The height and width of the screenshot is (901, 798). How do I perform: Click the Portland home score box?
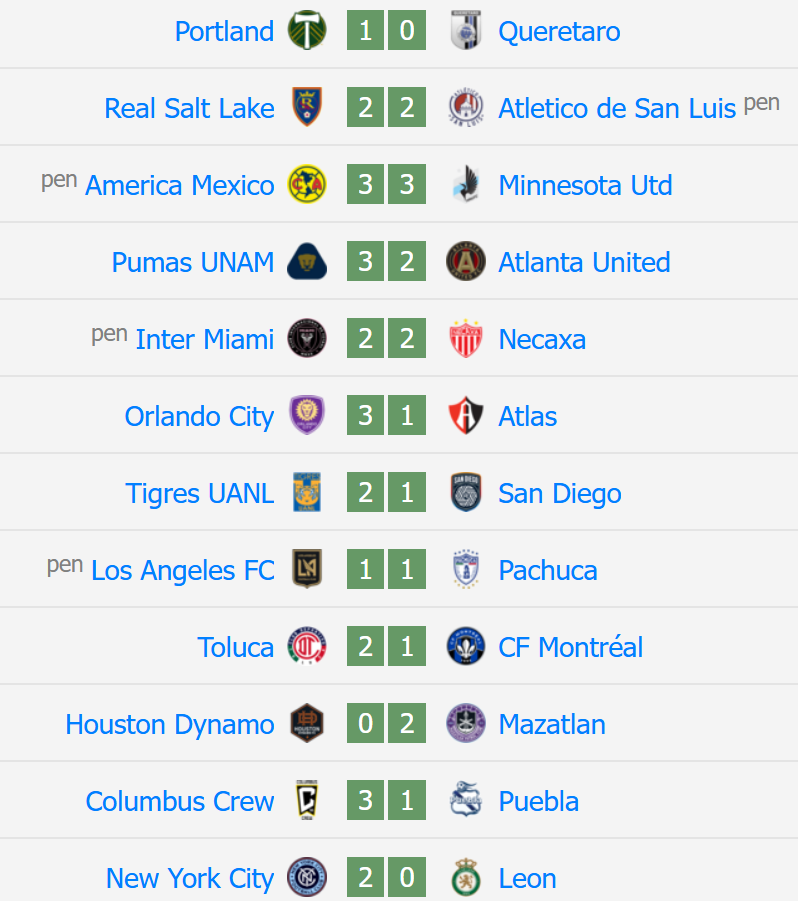[x=365, y=30]
